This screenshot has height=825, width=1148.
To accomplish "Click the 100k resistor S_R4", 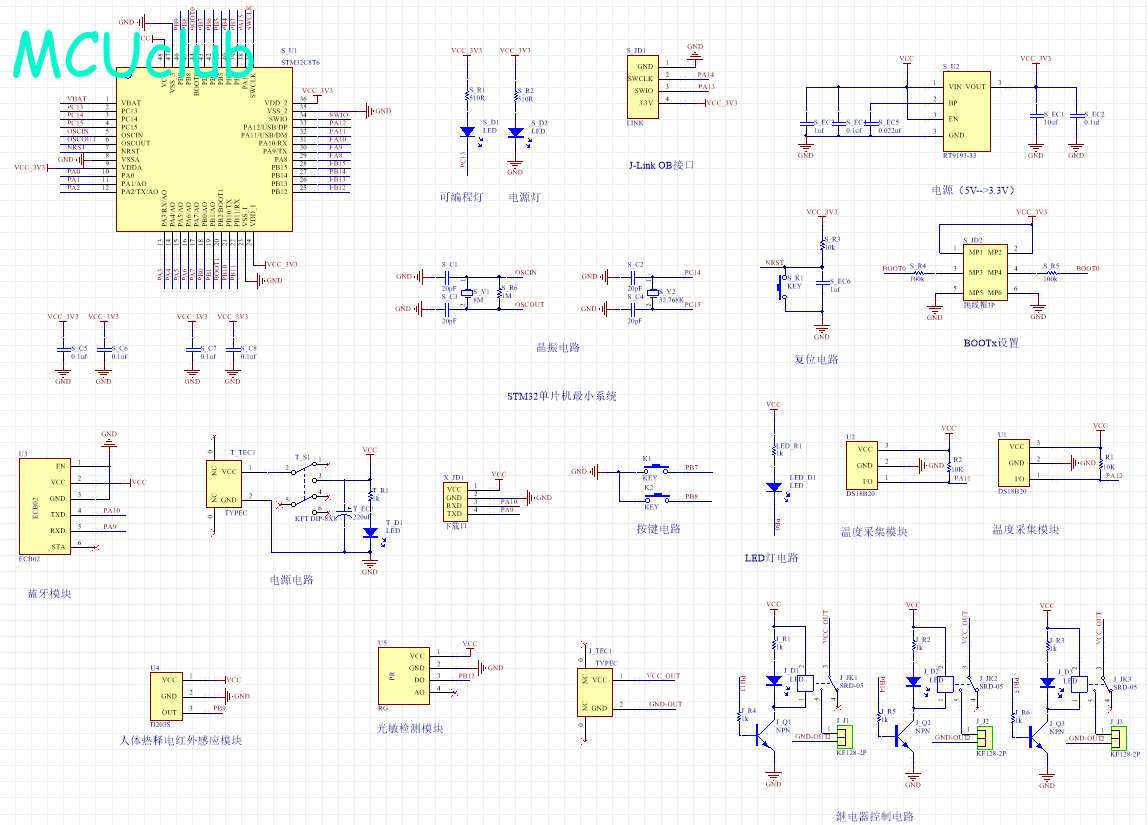I will 917,272.
